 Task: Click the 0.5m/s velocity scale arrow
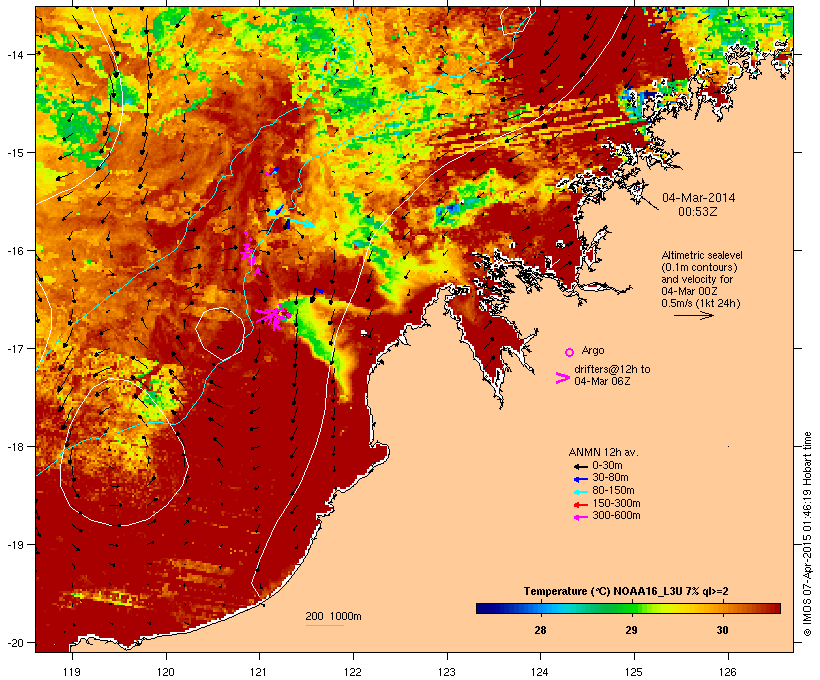coord(693,315)
